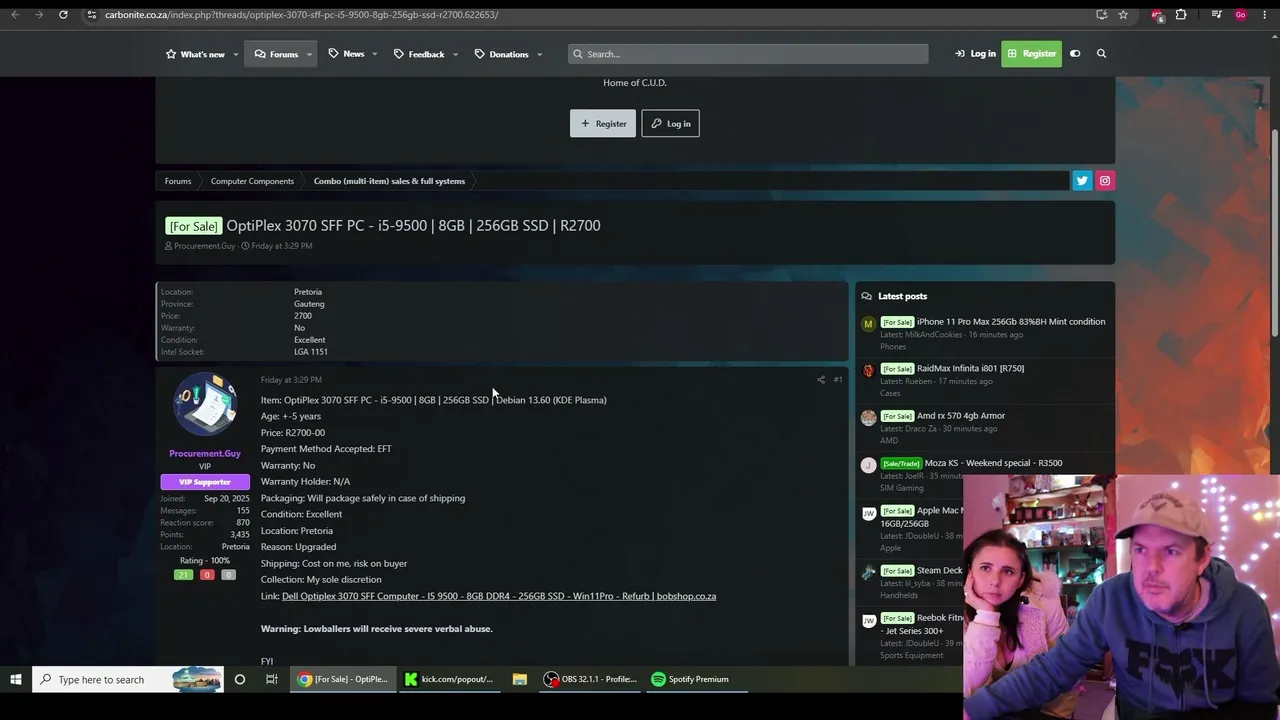Click the Draco Za avatar beside Amd post
The image size is (1280, 720).
point(868,418)
